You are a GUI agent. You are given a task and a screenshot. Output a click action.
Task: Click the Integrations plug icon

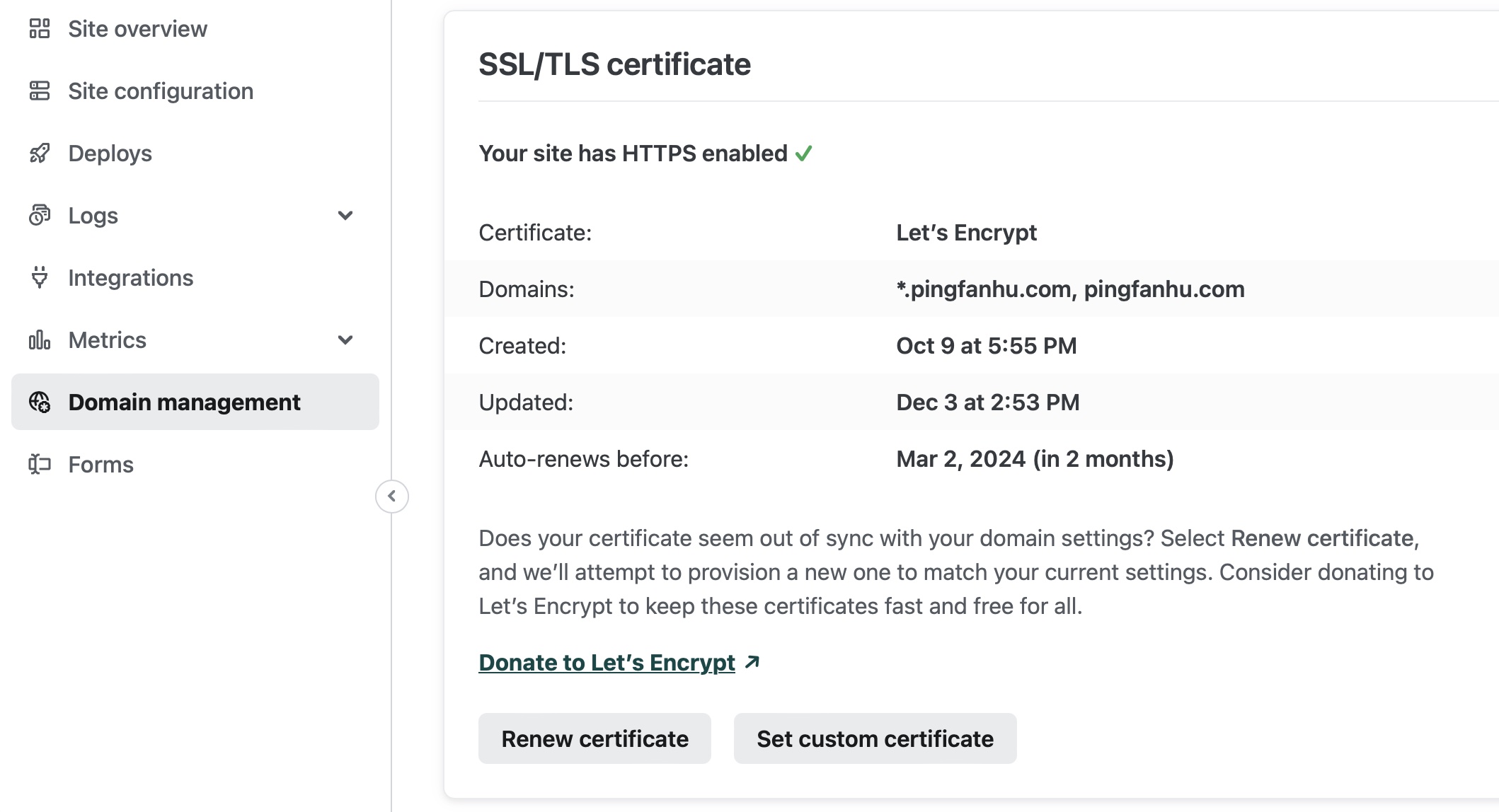tap(40, 277)
